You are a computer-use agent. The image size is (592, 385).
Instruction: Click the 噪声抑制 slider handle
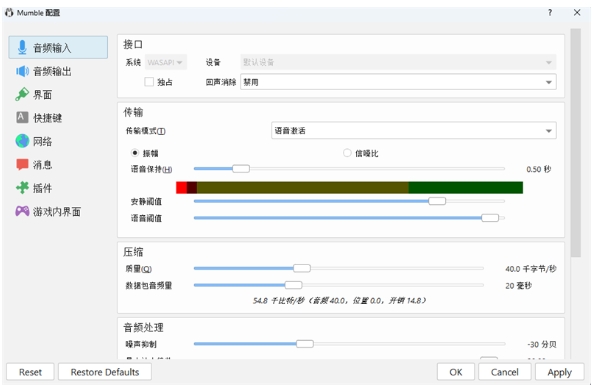click(x=305, y=344)
